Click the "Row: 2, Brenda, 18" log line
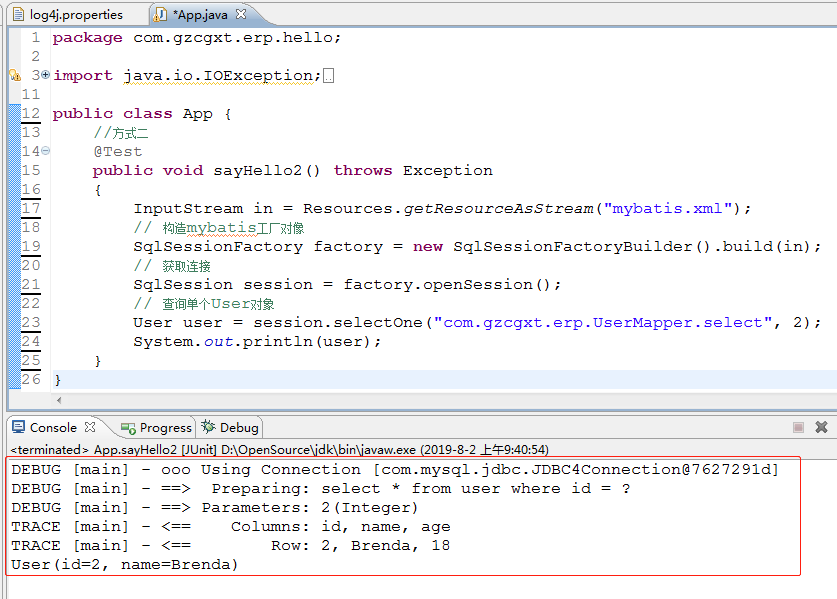Viewport: 837px width, 599px height. tap(231, 546)
